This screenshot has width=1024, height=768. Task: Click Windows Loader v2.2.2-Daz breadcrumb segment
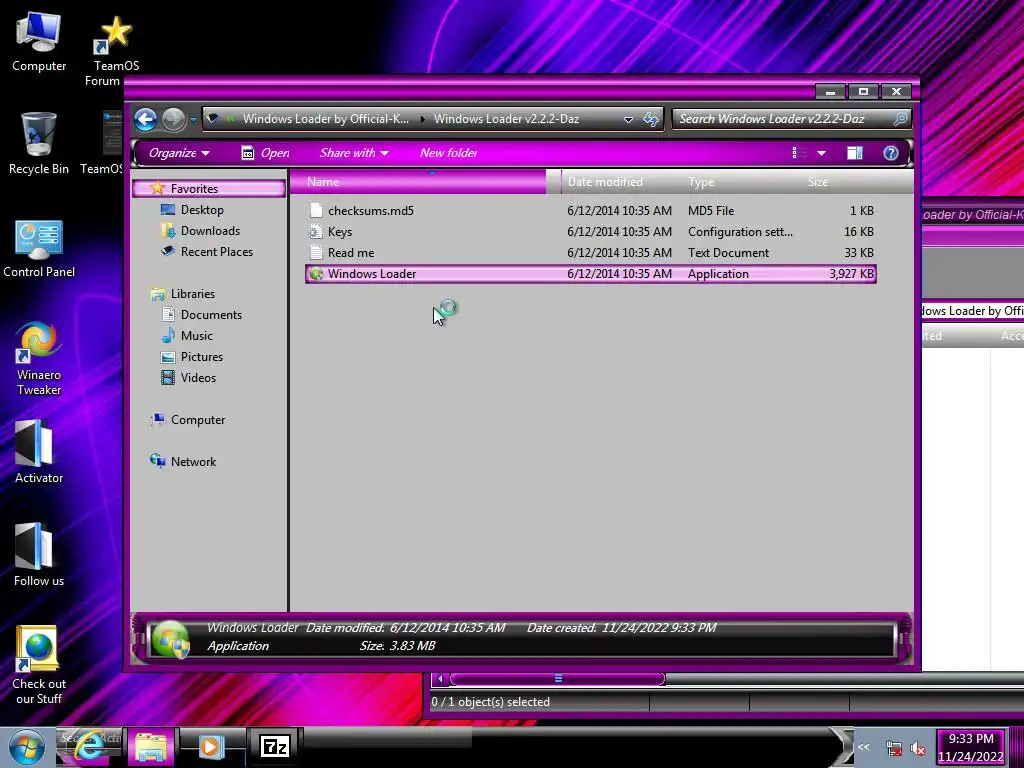click(506, 119)
